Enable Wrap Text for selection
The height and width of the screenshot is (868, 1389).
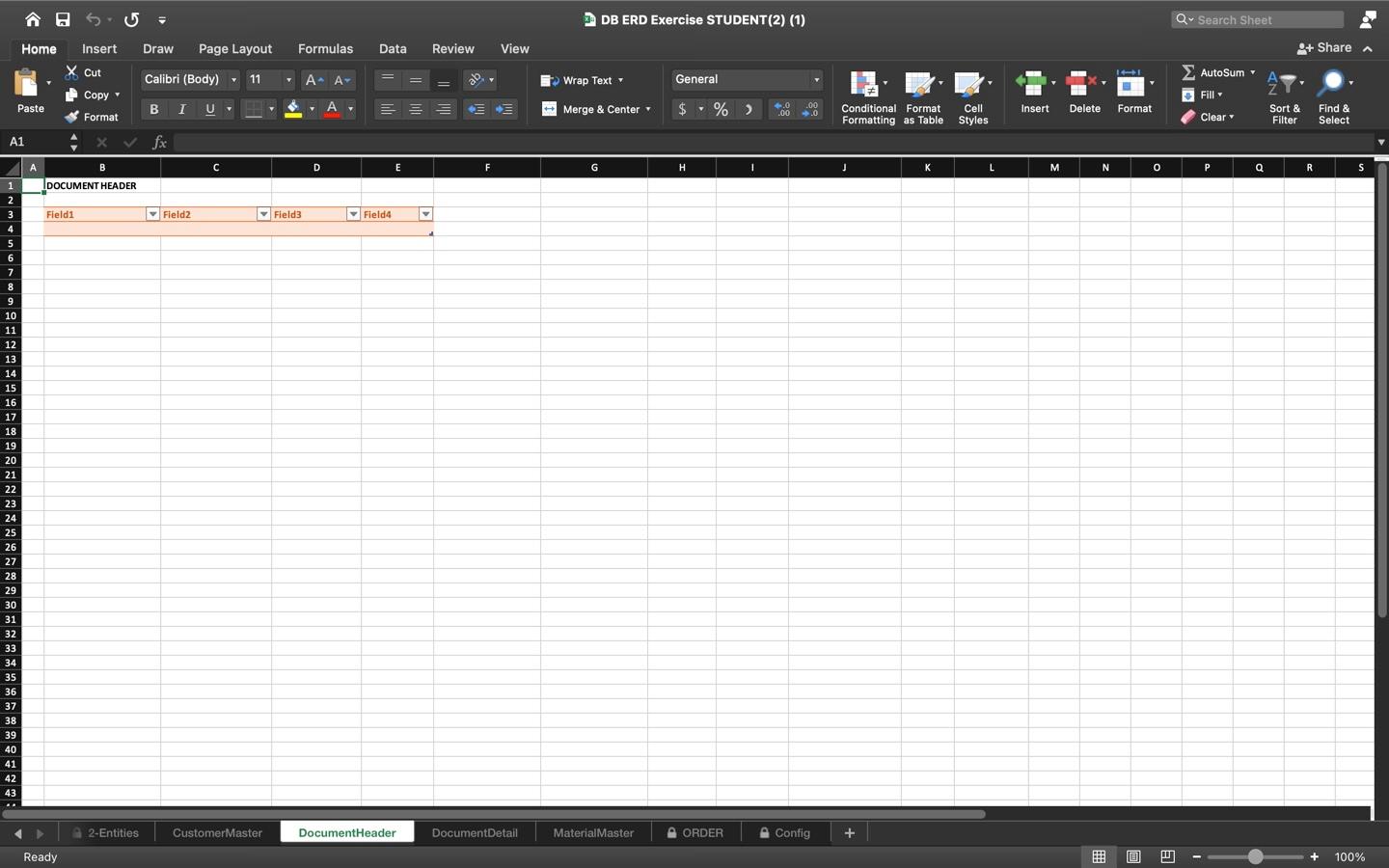pyautogui.click(x=584, y=80)
